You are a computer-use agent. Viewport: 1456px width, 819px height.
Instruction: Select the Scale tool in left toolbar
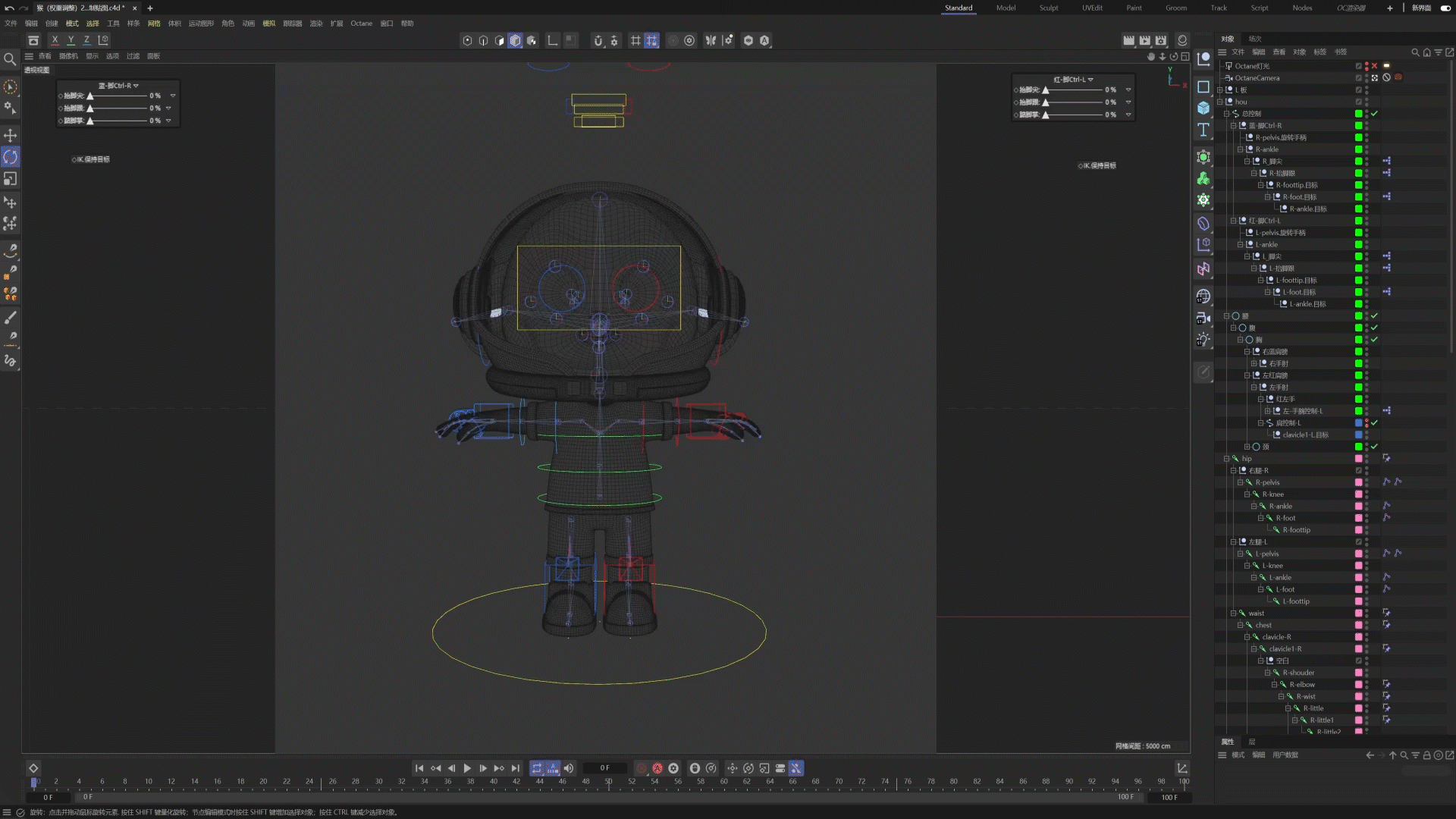[x=11, y=179]
